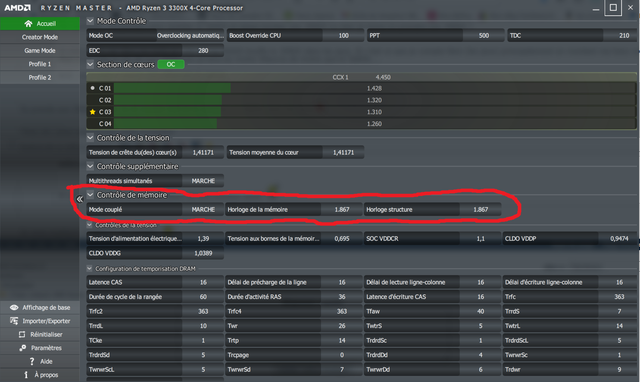This screenshot has height=382, width=640.
Task: Select Profile 2 tab
Action: pyautogui.click(x=40, y=78)
